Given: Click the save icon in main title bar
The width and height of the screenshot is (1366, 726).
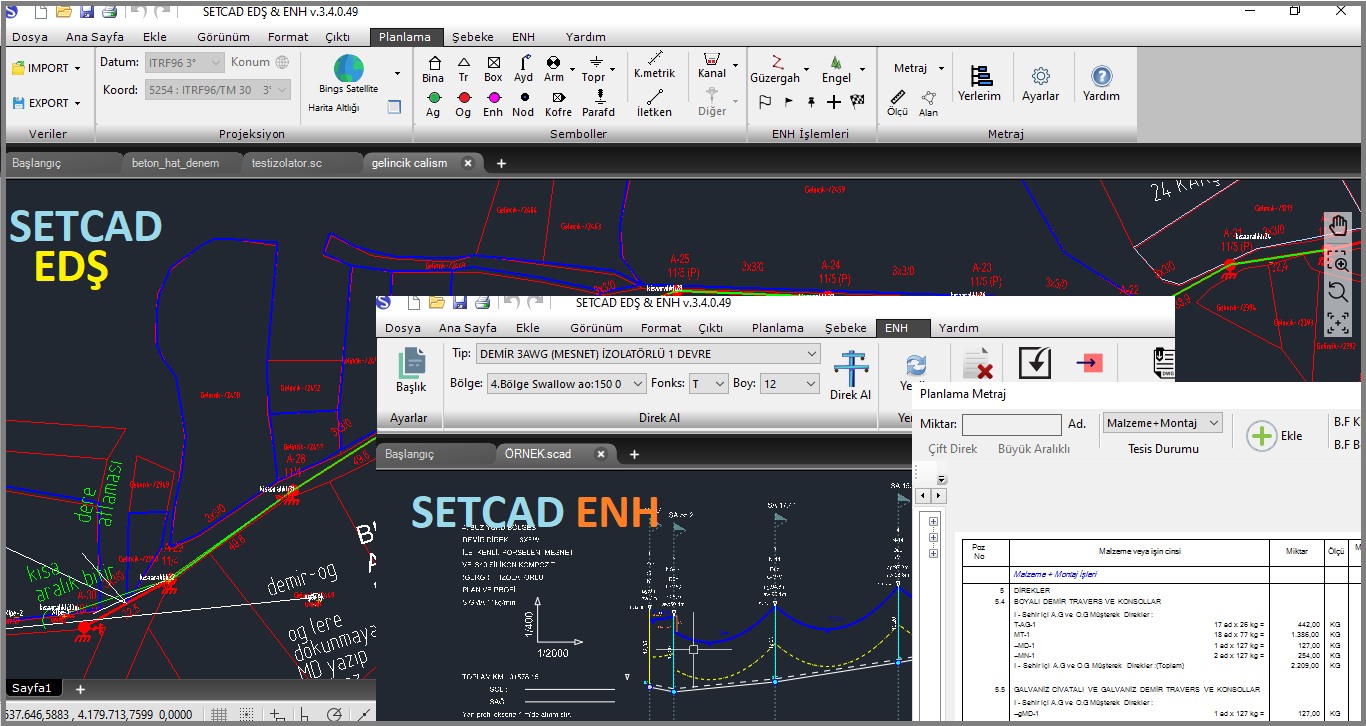Looking at the screenshot, I should pos(86,12).
